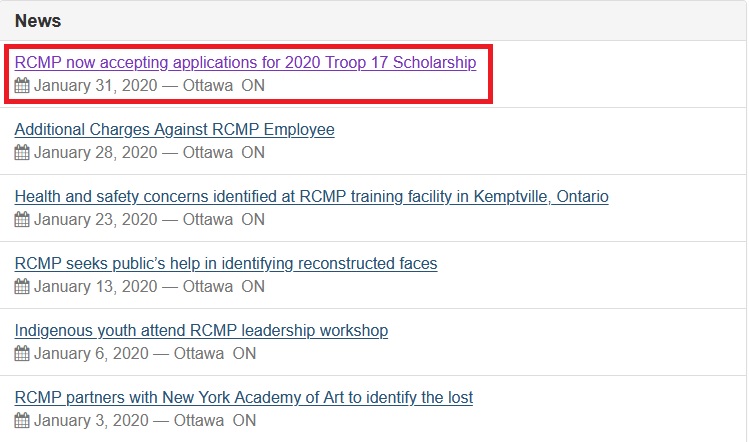Open Additional Charges Against RCMP Employee link
This screenshot has width=749, height=442.
tap(174, 130)
